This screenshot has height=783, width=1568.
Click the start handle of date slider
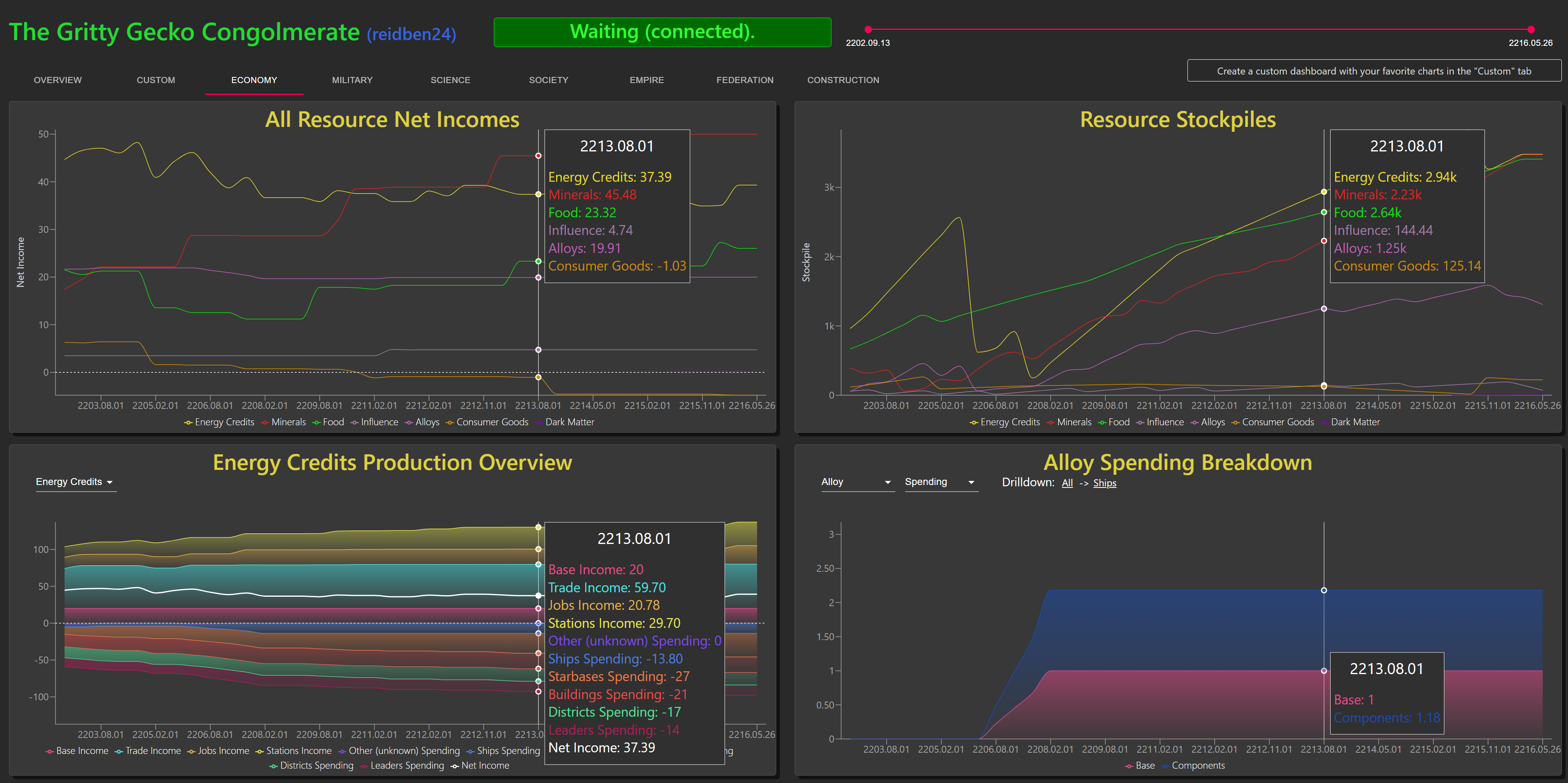[868, 29]
